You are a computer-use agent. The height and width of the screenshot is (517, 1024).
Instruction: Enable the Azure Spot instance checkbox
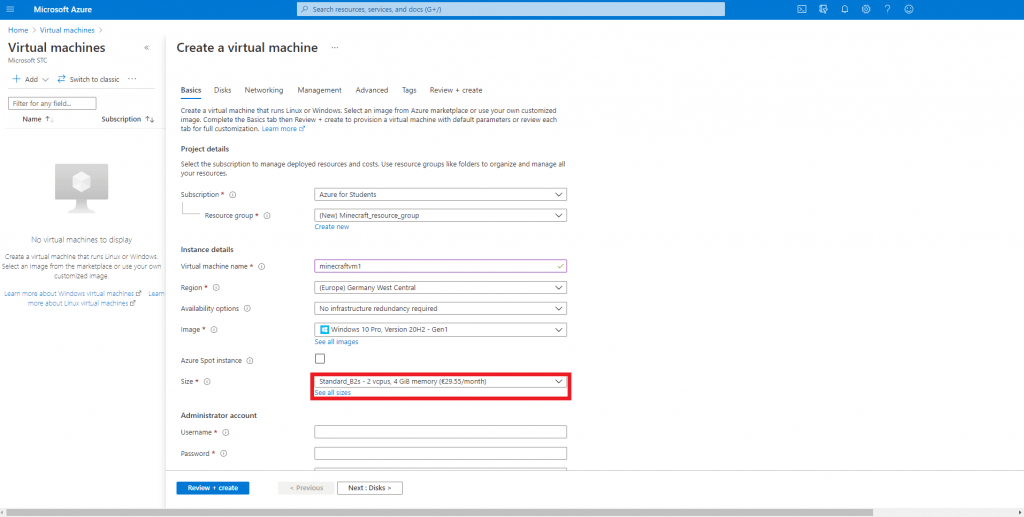(320, 359)
